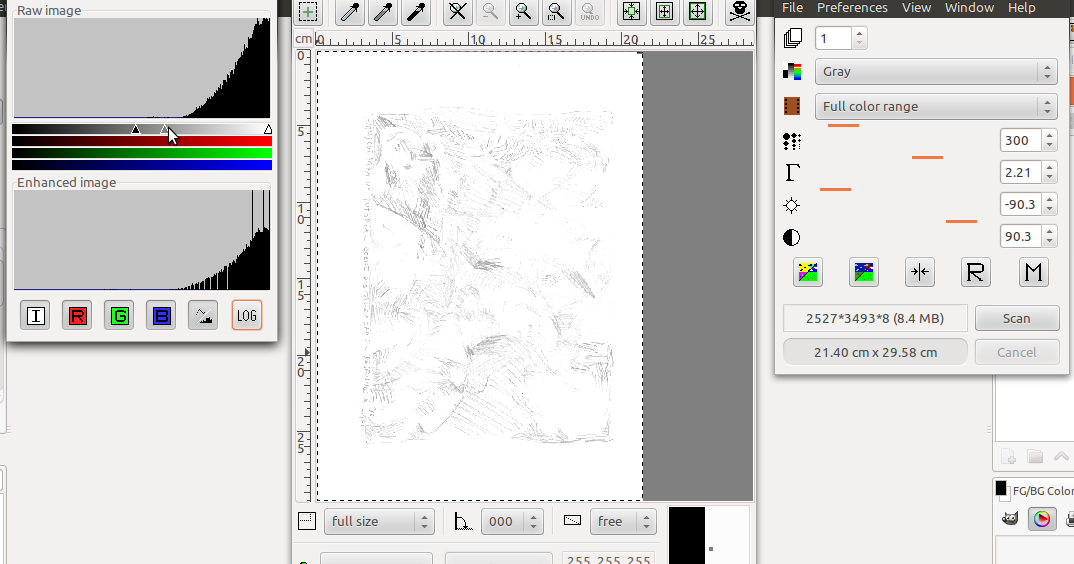Click the negative invert colors button
This screenshot has width=1074, height=564.
tap(808, 273)
